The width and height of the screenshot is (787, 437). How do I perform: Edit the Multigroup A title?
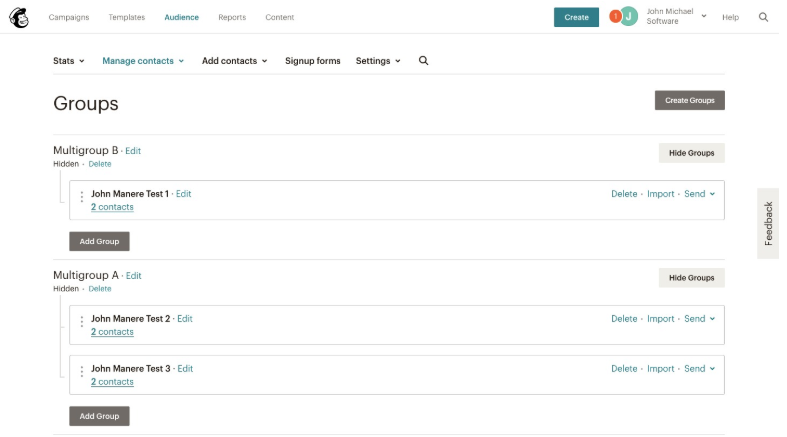pos(134,276)
